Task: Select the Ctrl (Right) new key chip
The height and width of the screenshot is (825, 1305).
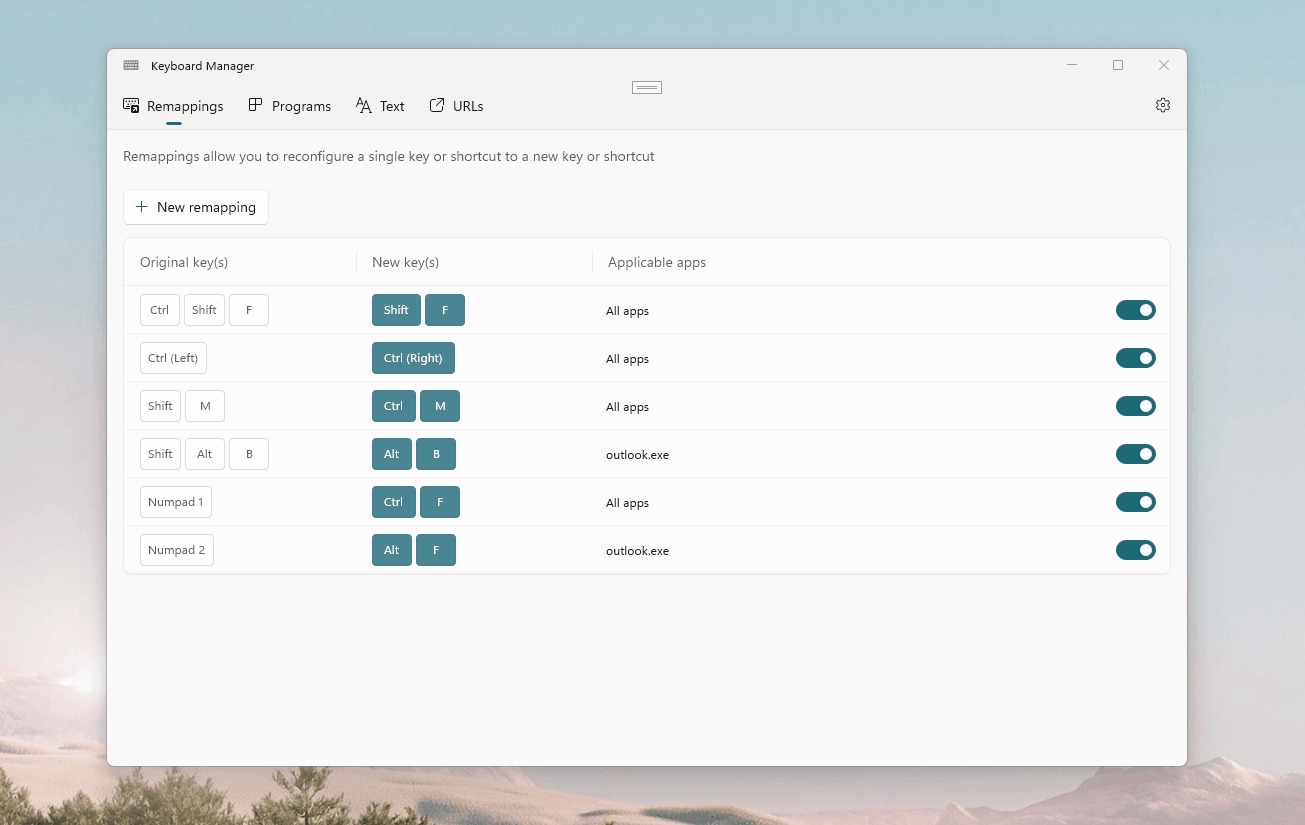Action: click(413, 358)
